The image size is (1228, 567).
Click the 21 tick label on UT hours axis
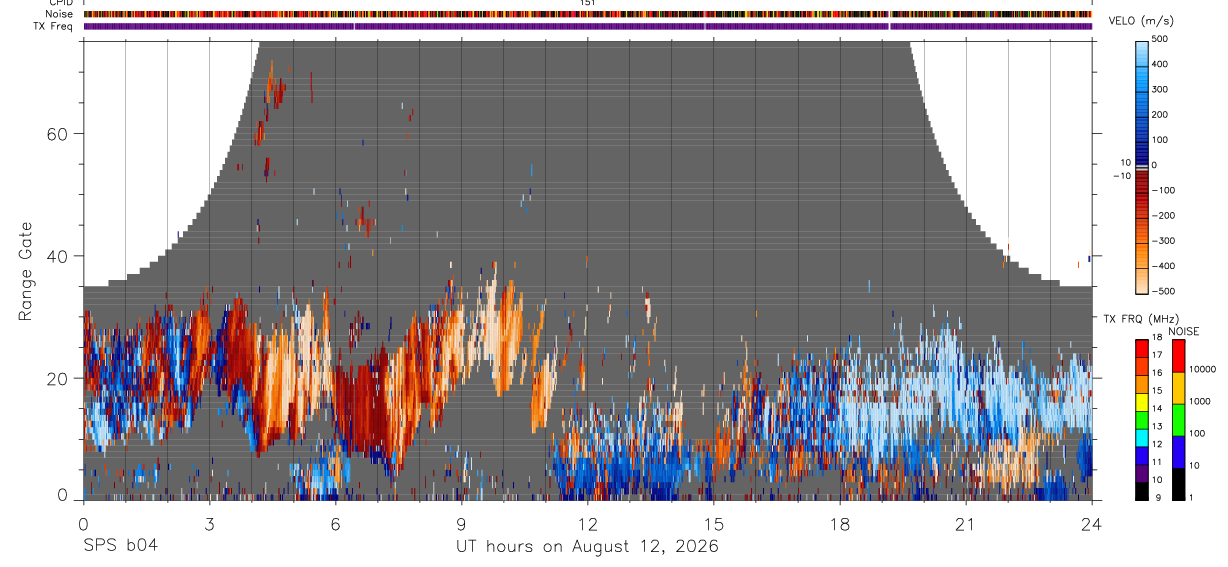point(966,525)
